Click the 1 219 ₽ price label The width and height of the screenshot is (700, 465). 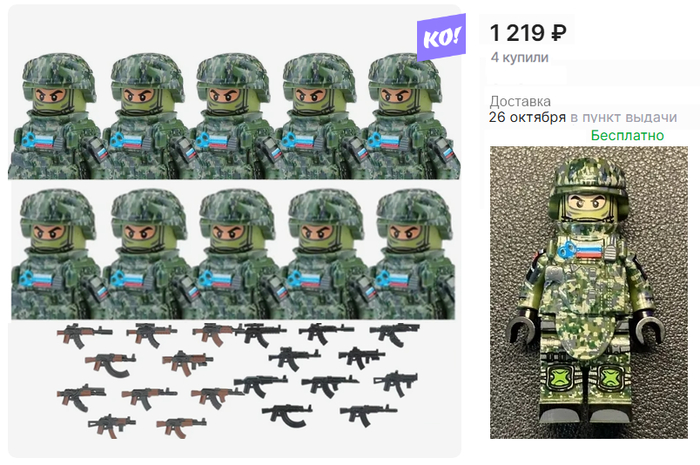tap(528, 33)
